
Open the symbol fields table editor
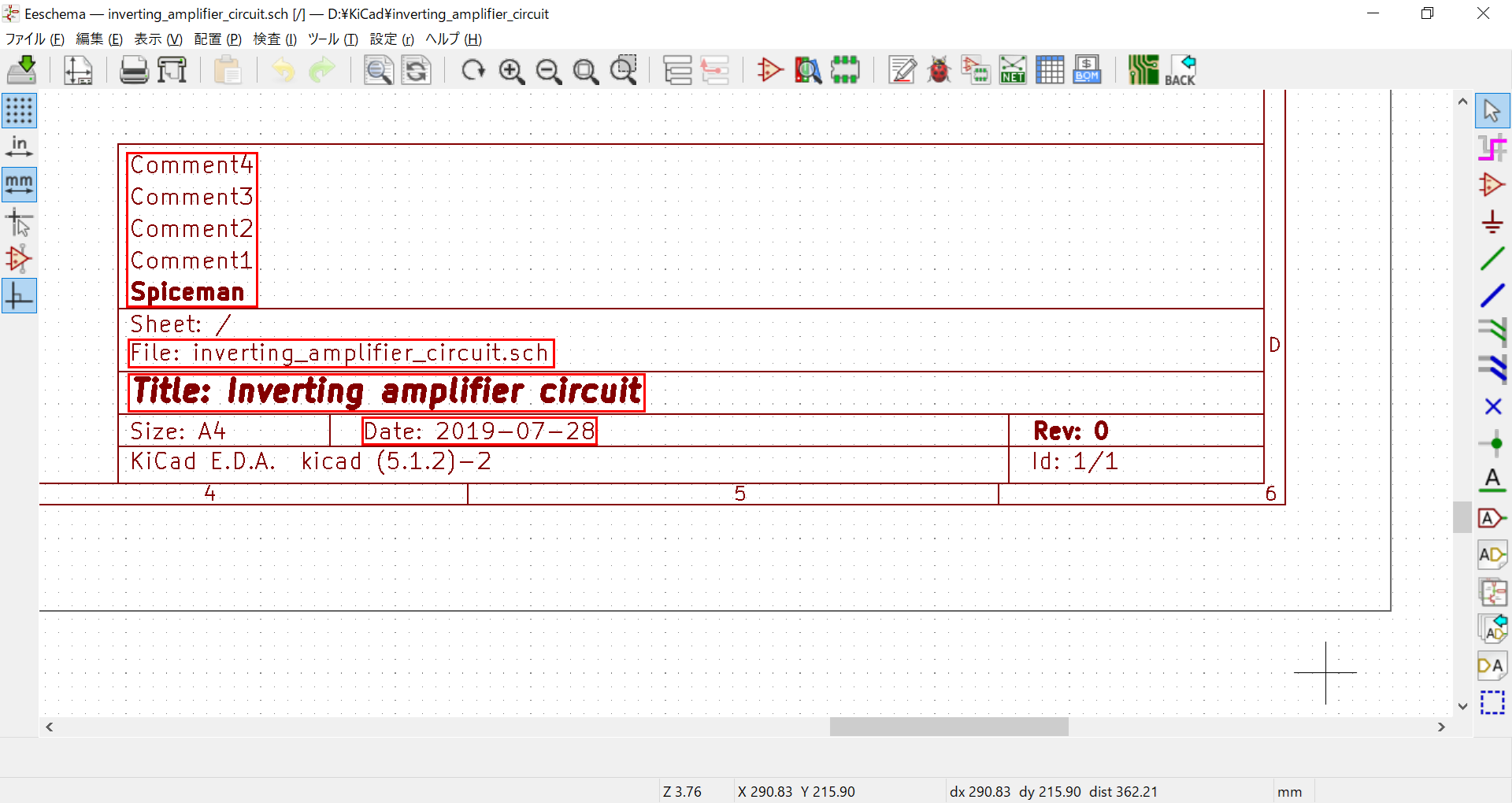[x=1050, y=69]
